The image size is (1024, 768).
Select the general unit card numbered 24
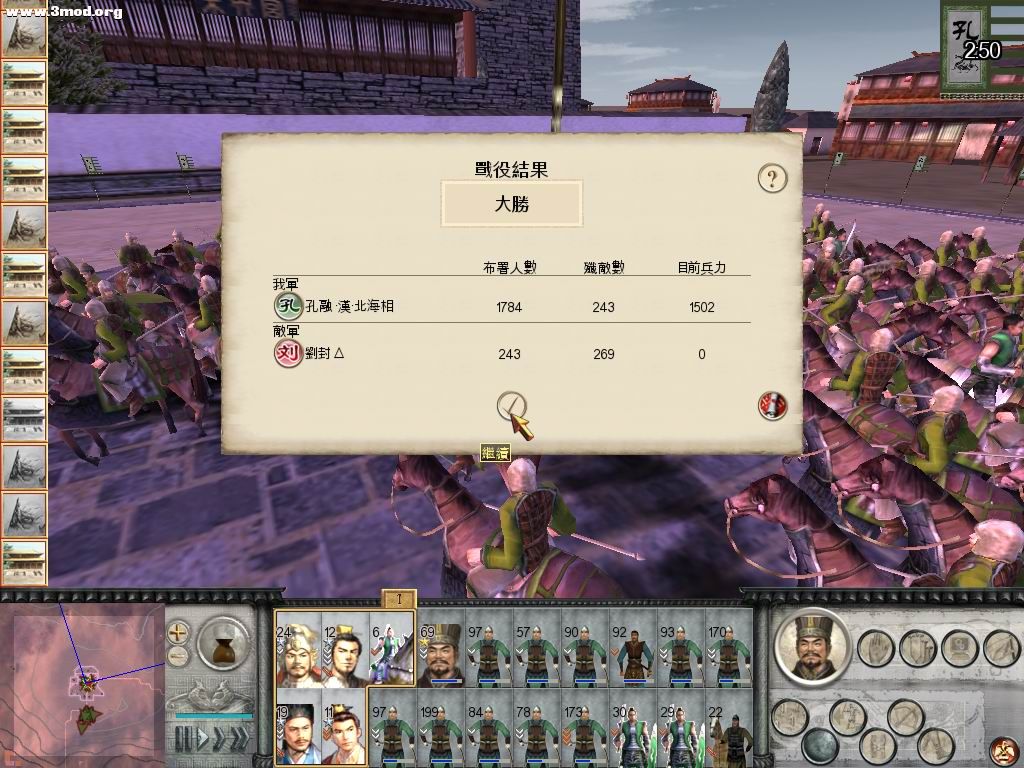coord(298,648)
